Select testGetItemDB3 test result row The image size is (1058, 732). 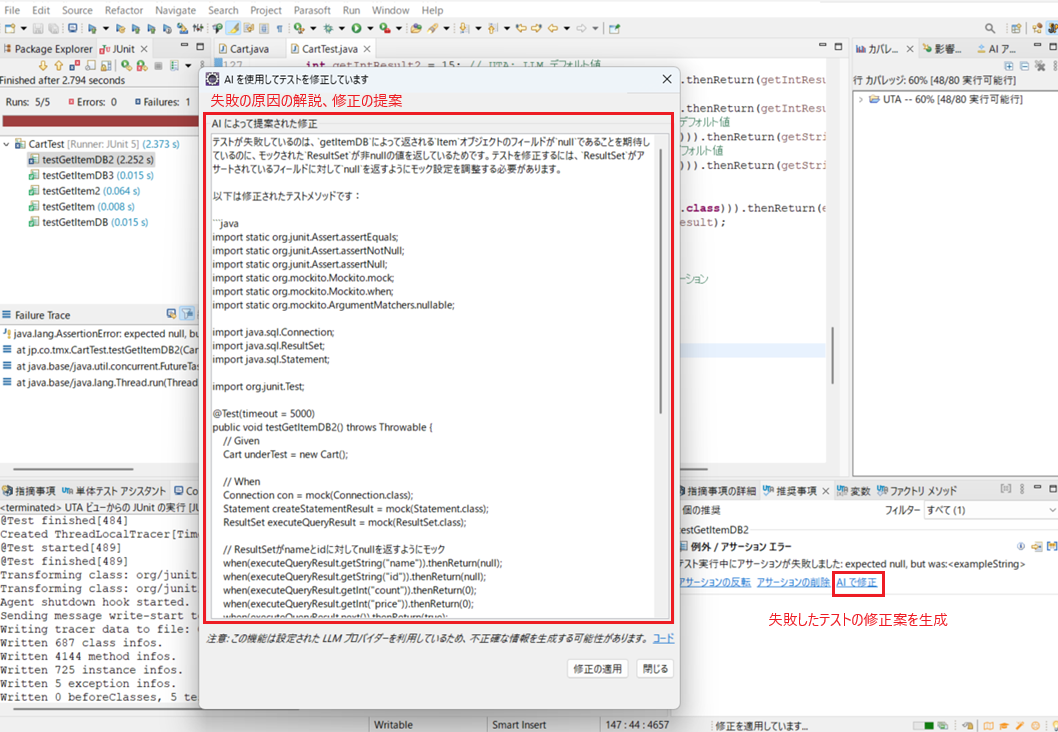pyautogui.click(x=91, y=175)
